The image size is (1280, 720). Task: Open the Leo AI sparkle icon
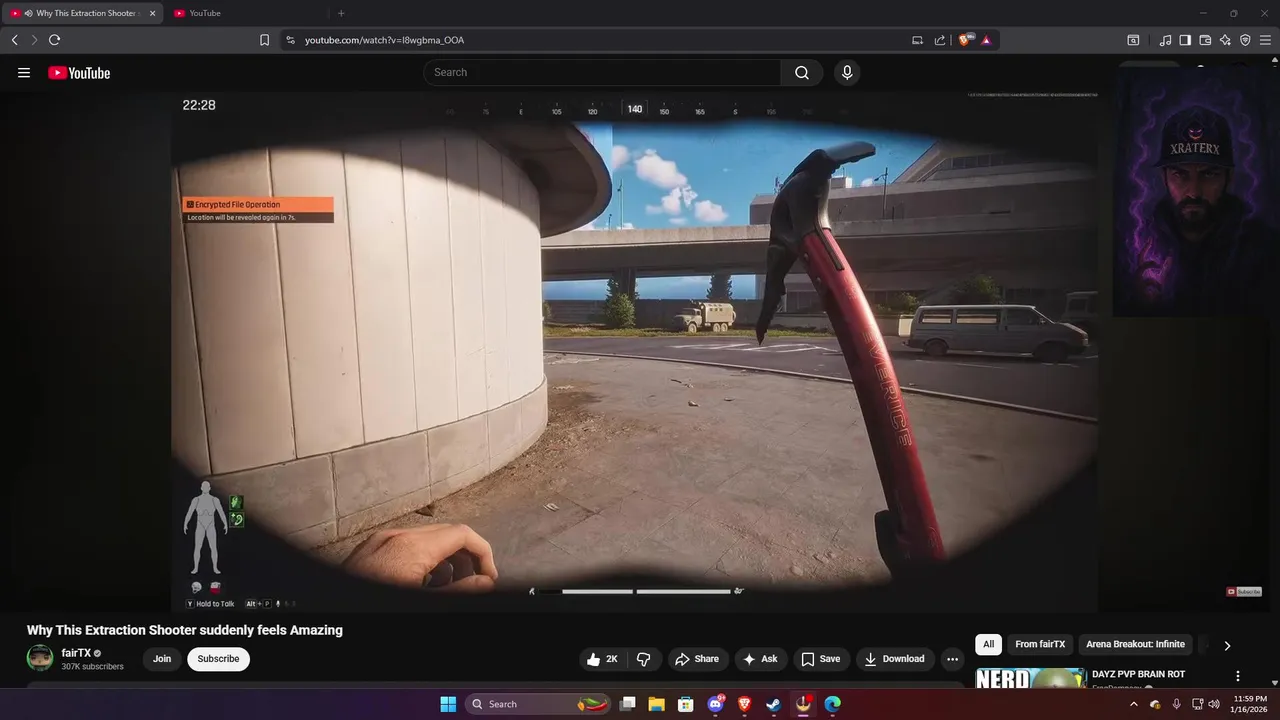pos(1225,40)
